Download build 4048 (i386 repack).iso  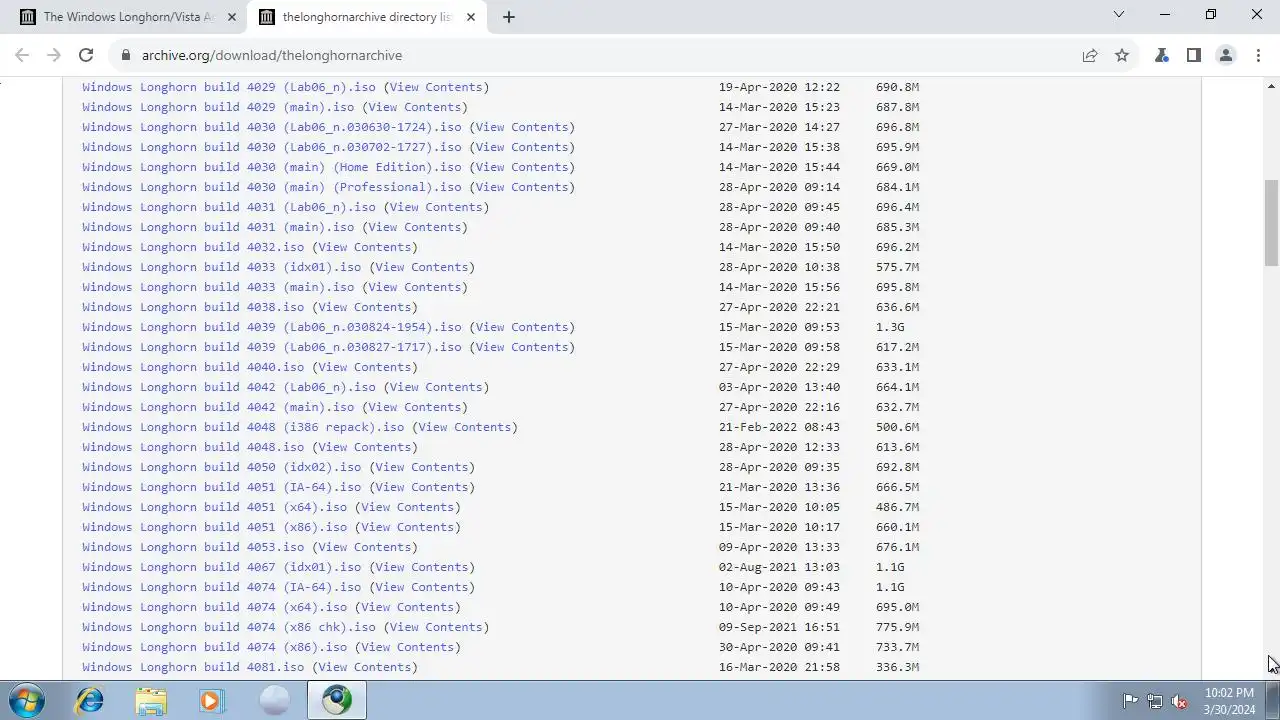243,427
